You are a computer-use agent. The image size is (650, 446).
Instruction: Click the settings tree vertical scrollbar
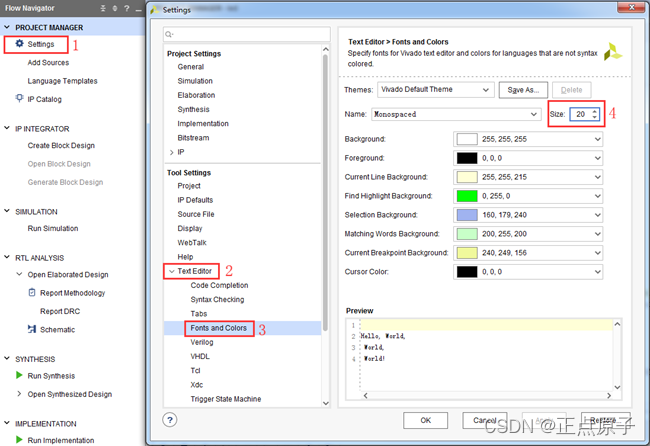click(325, 192)
